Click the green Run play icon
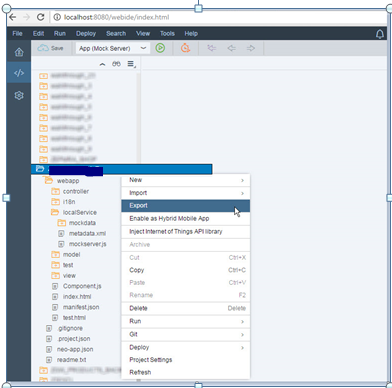 pyautogui.click(x=160, y=48)
